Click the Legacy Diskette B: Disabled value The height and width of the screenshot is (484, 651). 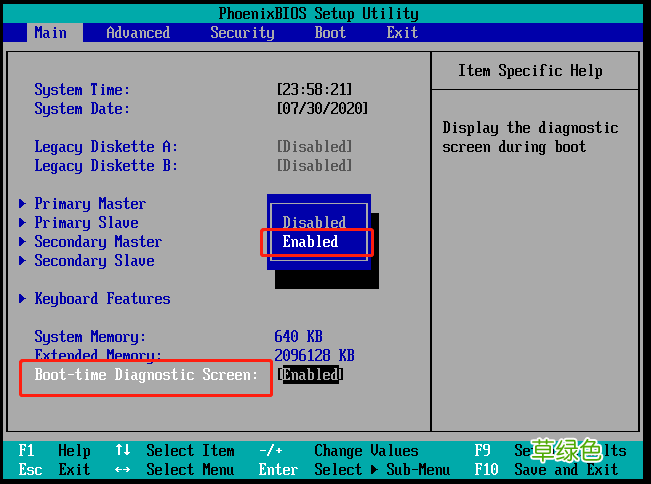coord(314,165)
